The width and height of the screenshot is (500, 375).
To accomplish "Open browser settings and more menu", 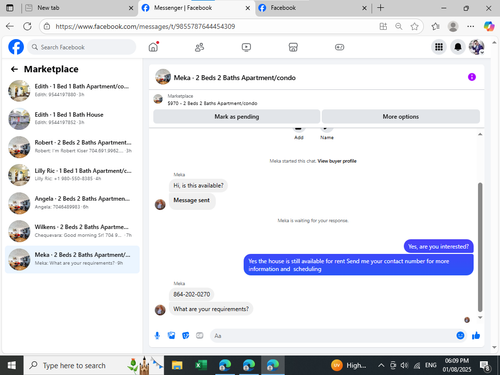I will pyautogui.click(x=471, y=26).
